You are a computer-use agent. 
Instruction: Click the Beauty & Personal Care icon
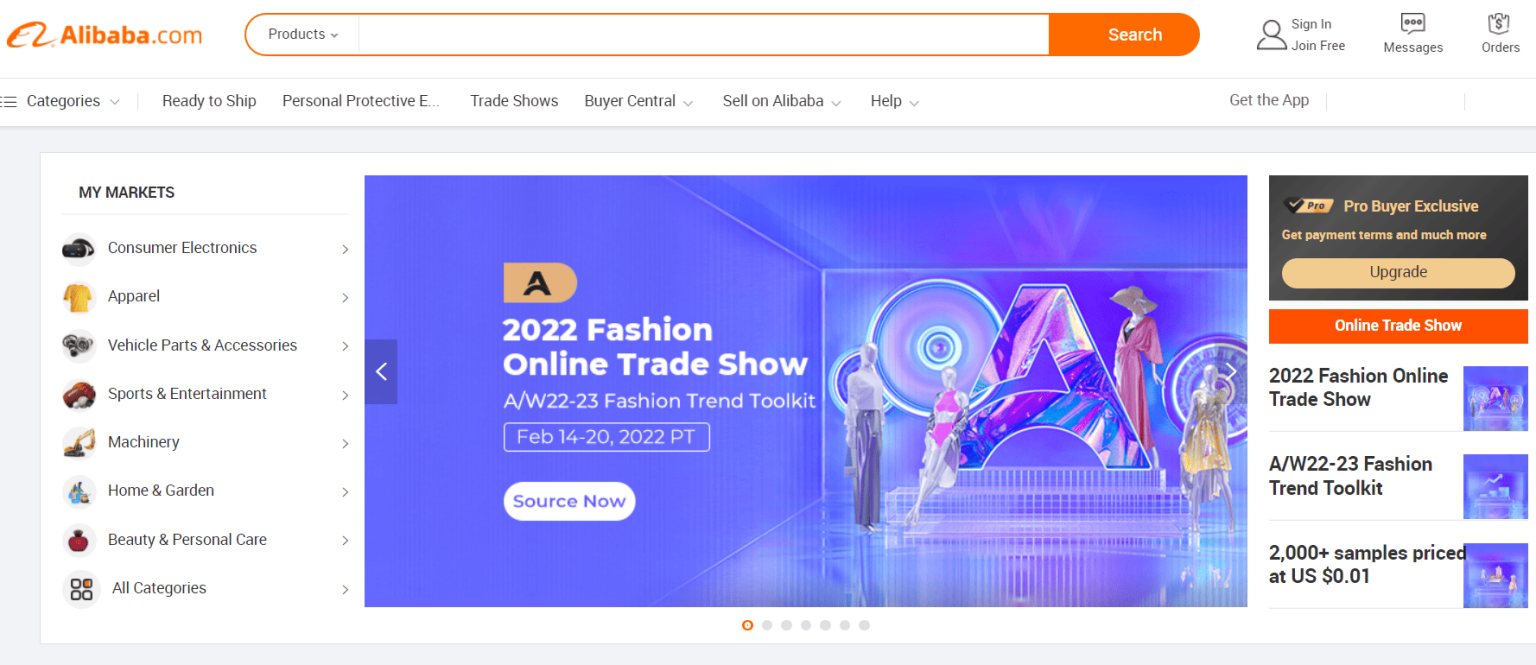pyautogui.click(x=78, y=540)
